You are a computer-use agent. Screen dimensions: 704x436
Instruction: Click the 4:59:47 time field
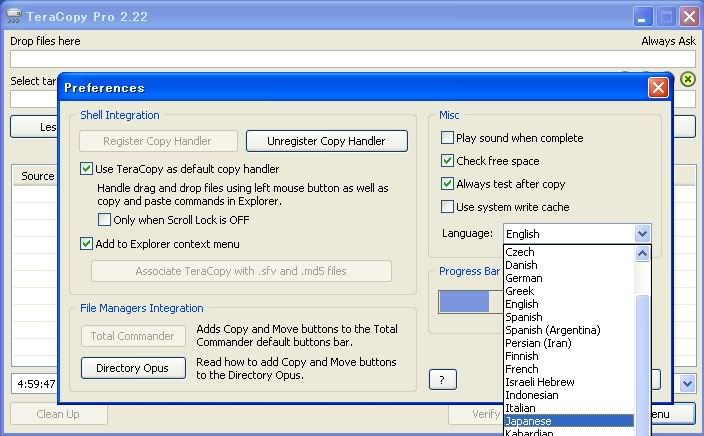click(x=35, y=384)
